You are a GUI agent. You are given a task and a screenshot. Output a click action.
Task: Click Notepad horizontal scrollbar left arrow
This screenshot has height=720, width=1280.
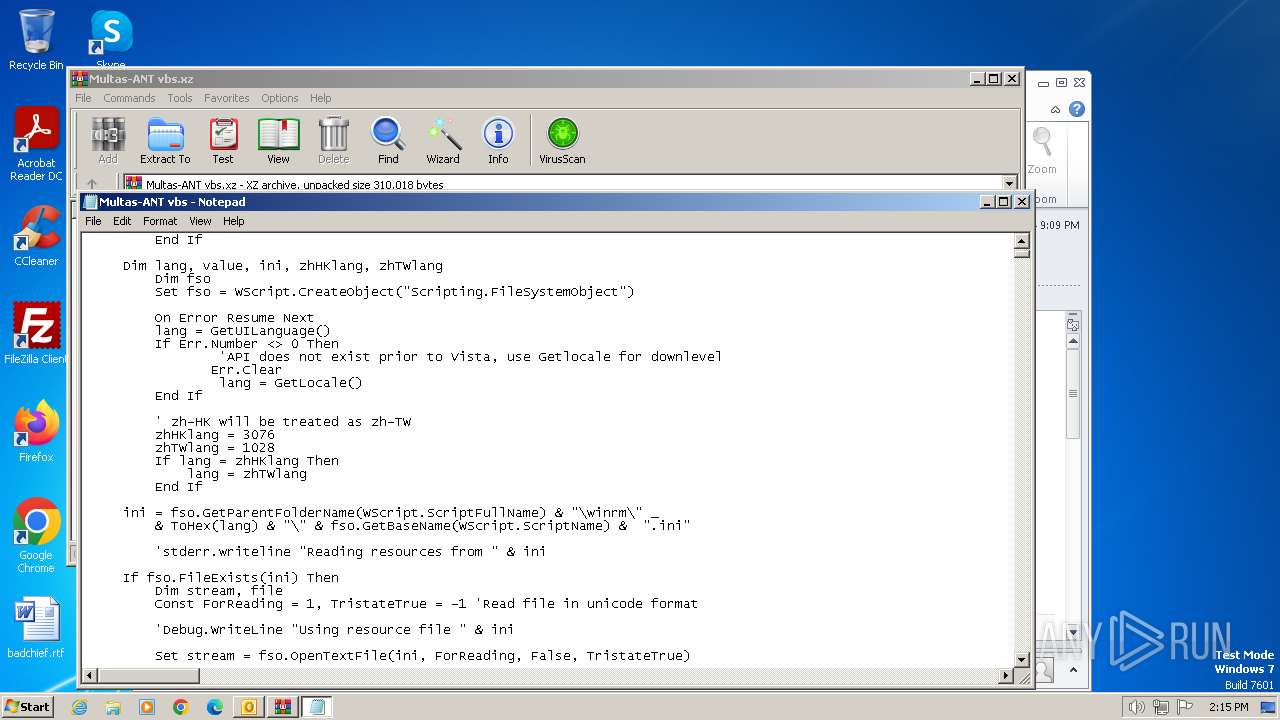(x=89, y=676)
